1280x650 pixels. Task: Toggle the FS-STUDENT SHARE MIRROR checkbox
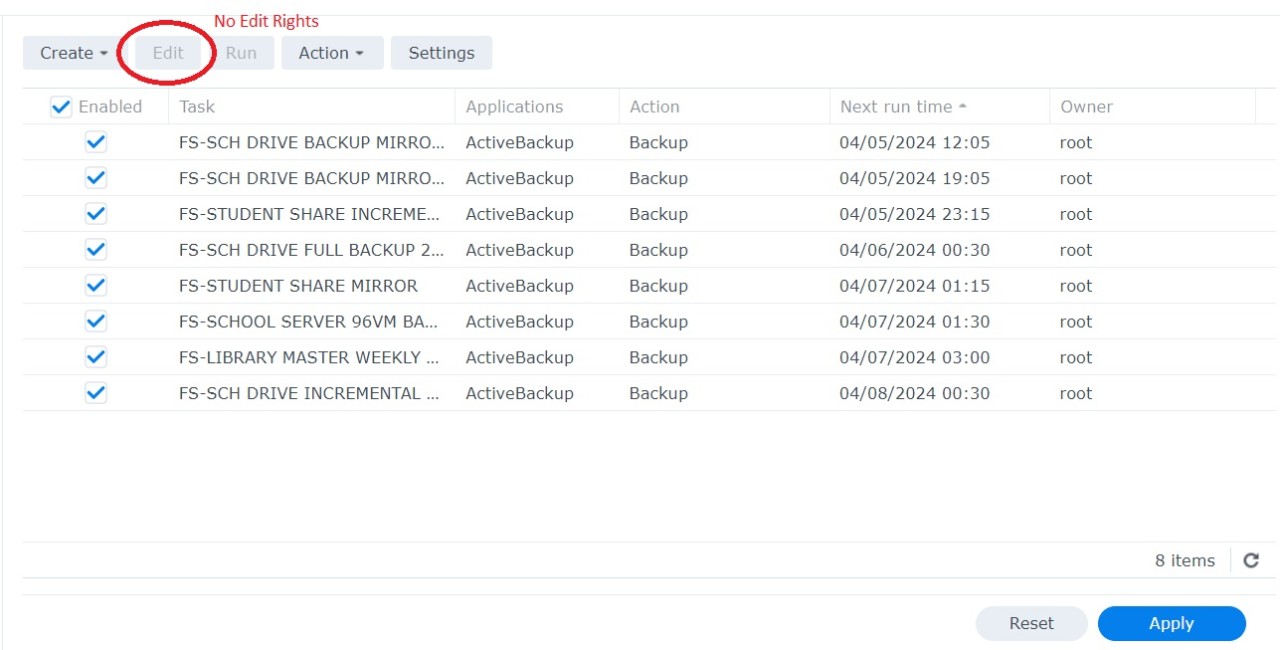(96, 286)
